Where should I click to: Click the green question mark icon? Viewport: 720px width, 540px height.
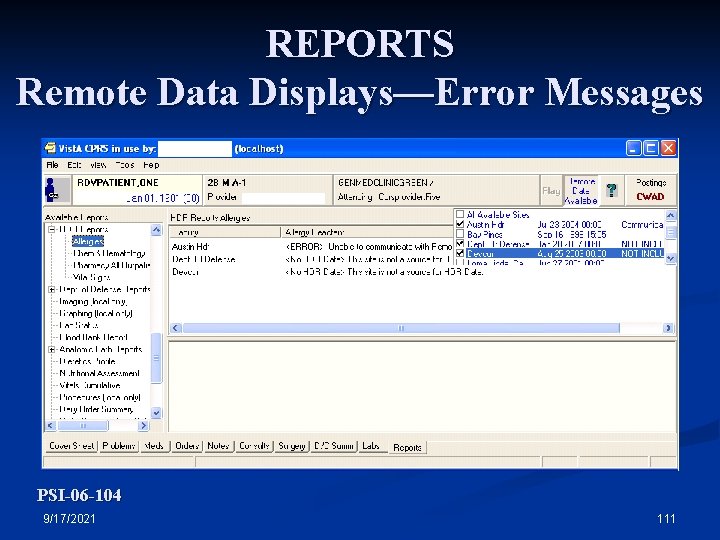(612, 190)
